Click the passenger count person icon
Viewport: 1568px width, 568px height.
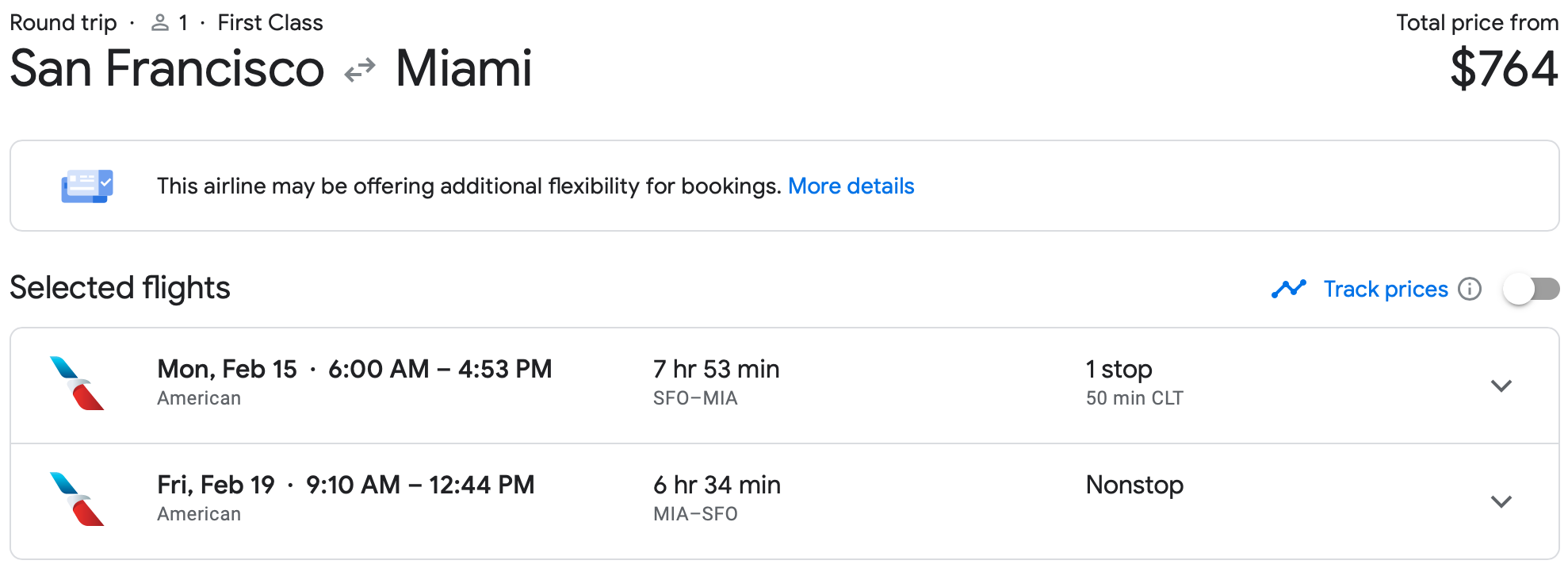click(x=161, y=22)
